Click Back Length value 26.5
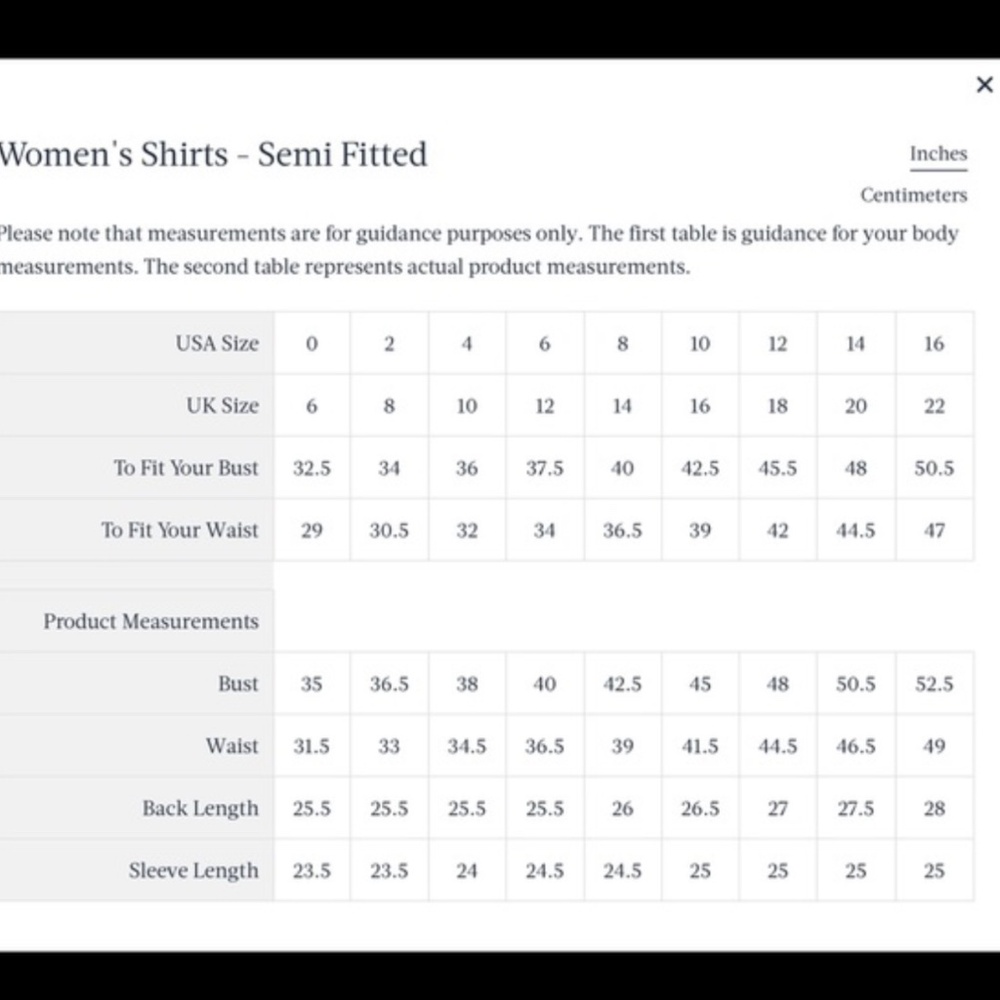 [700, 808]
